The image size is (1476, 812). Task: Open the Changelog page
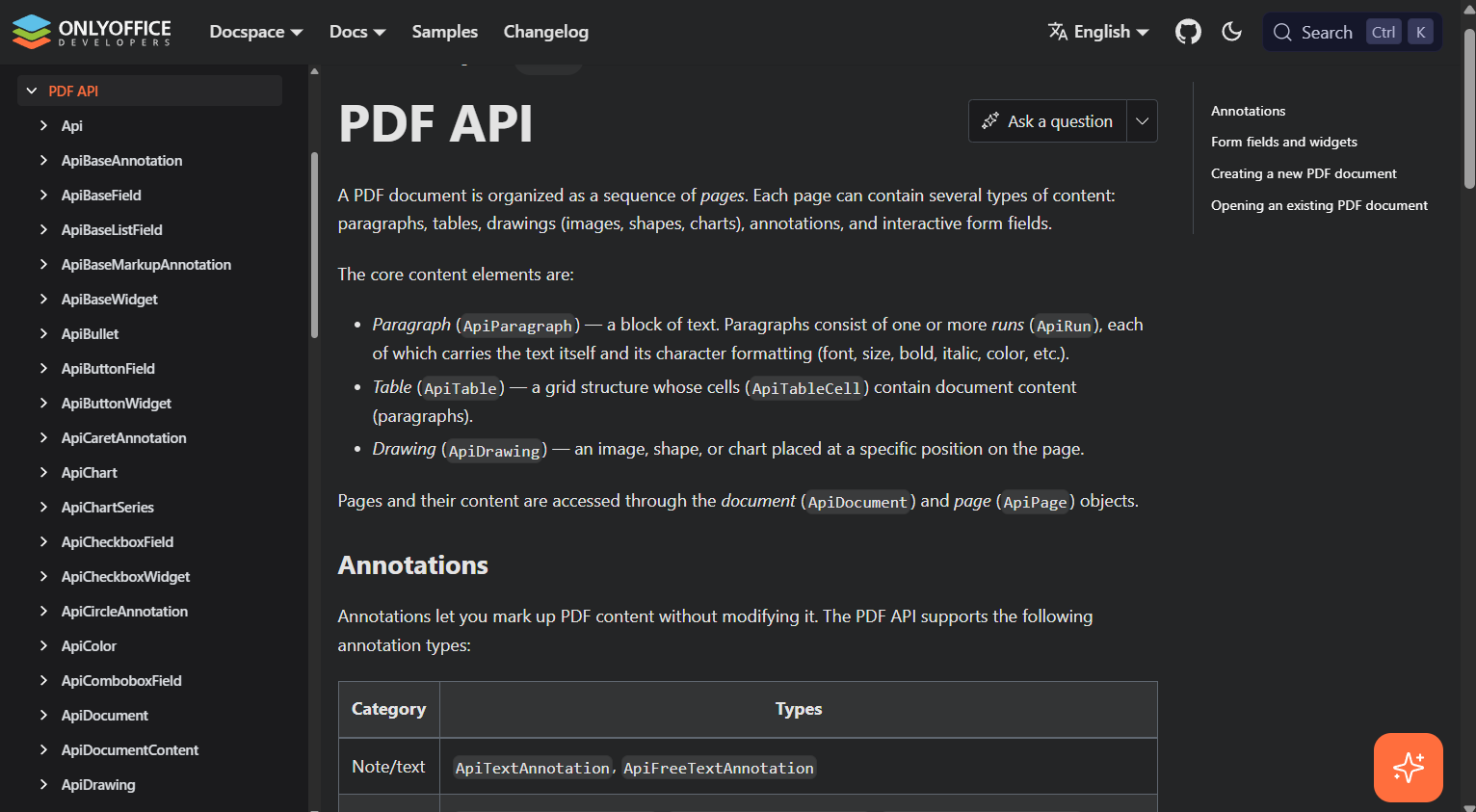545,31
